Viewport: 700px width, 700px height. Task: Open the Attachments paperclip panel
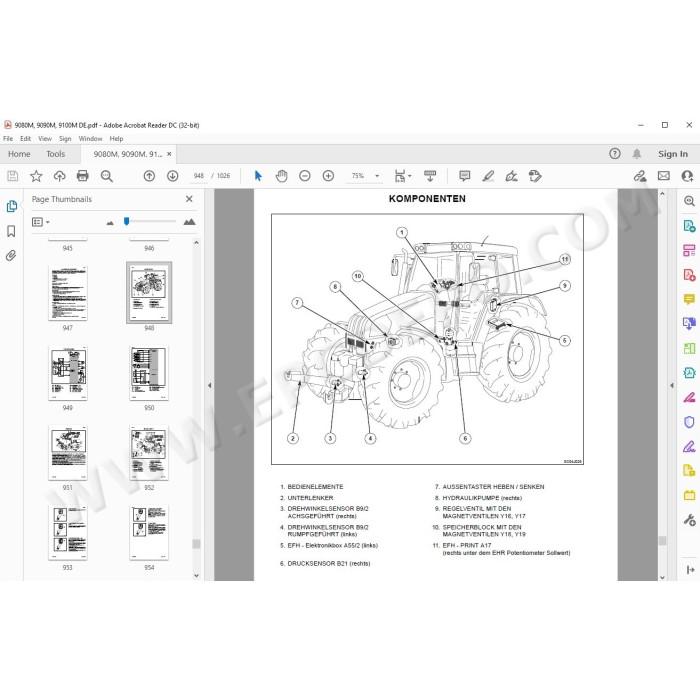pos(11,255)
